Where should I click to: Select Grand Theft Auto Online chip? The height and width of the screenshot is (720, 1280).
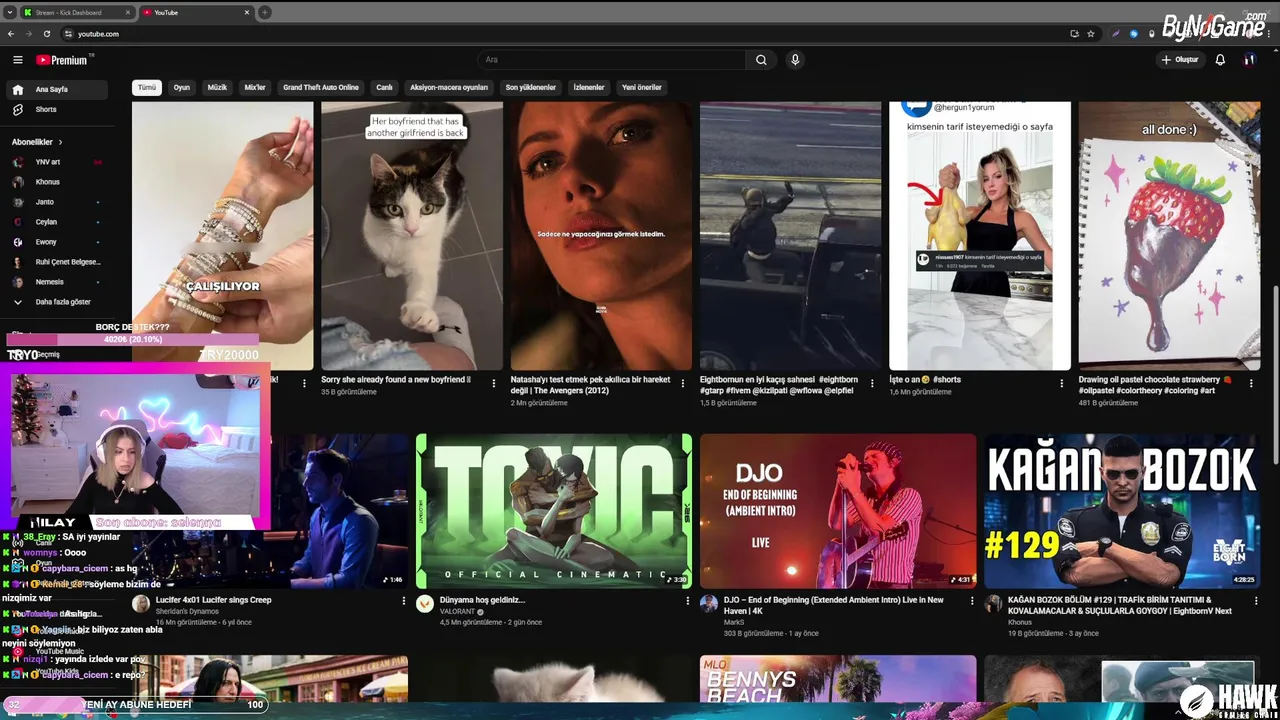(x=321, y=87)
